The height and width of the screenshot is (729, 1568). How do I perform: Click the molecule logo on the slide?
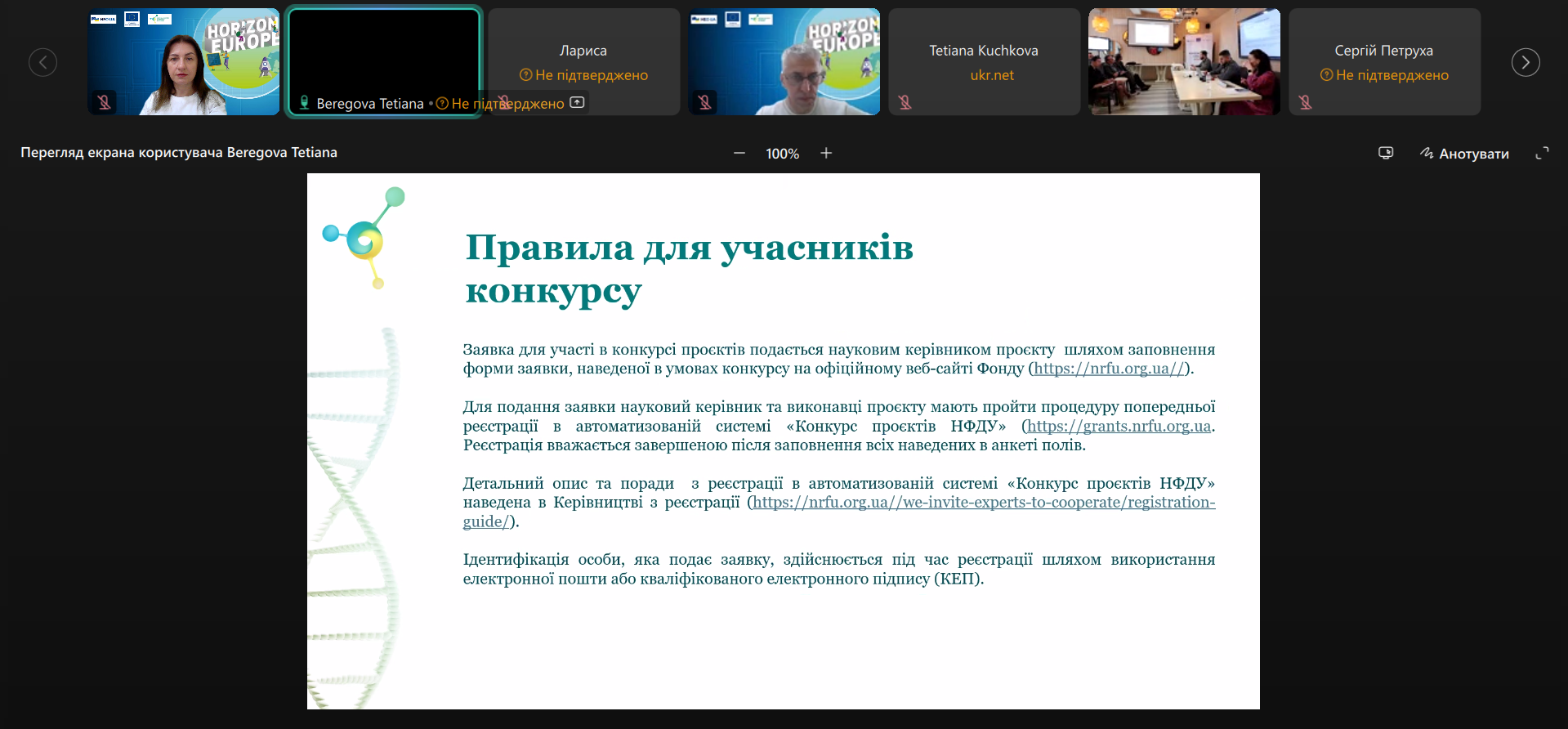pyautogui.click(x=364, y=237)
